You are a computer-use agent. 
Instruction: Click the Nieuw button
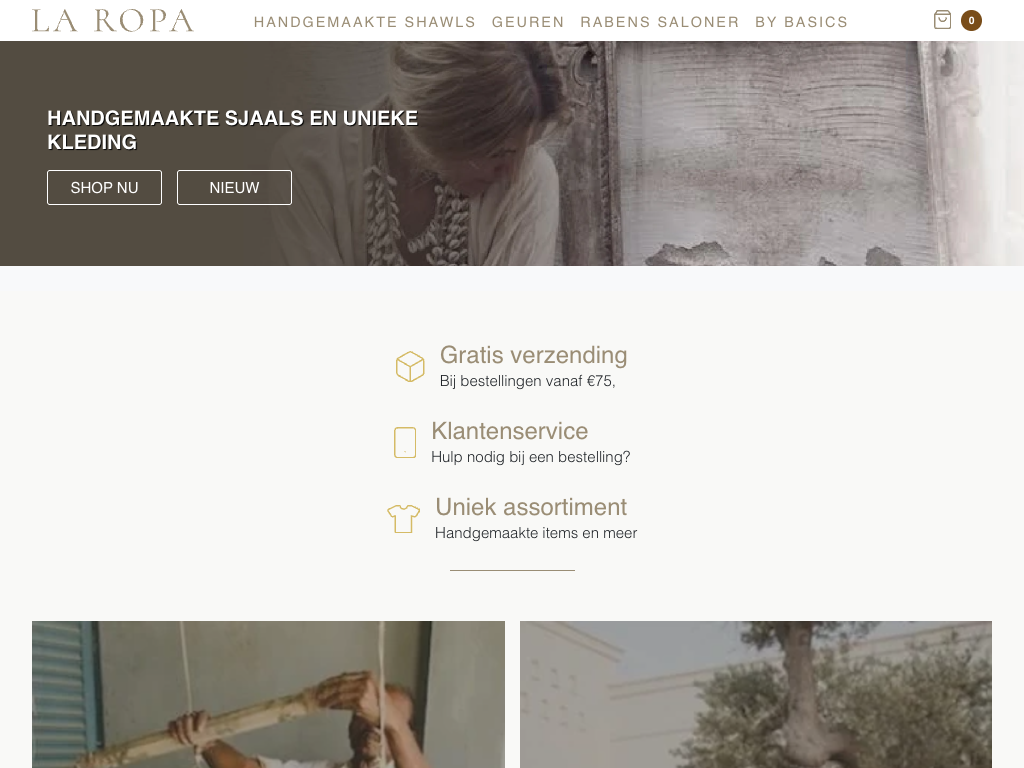click(234, 187)
